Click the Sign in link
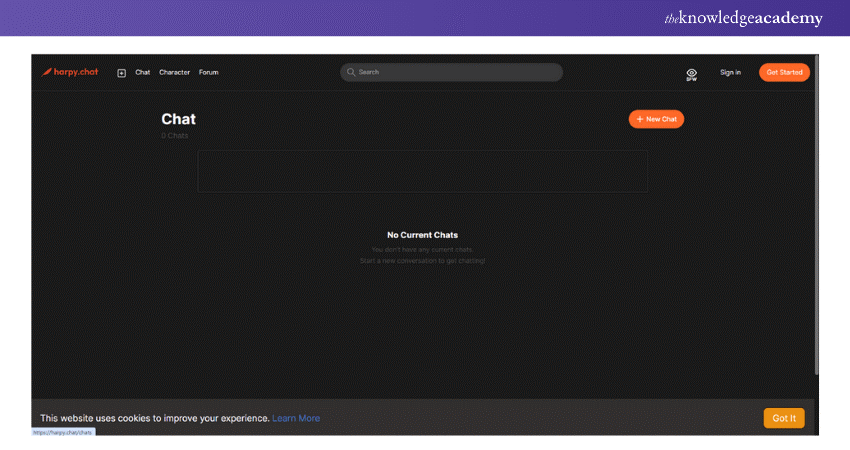The image size is (850, 450). 730,73
